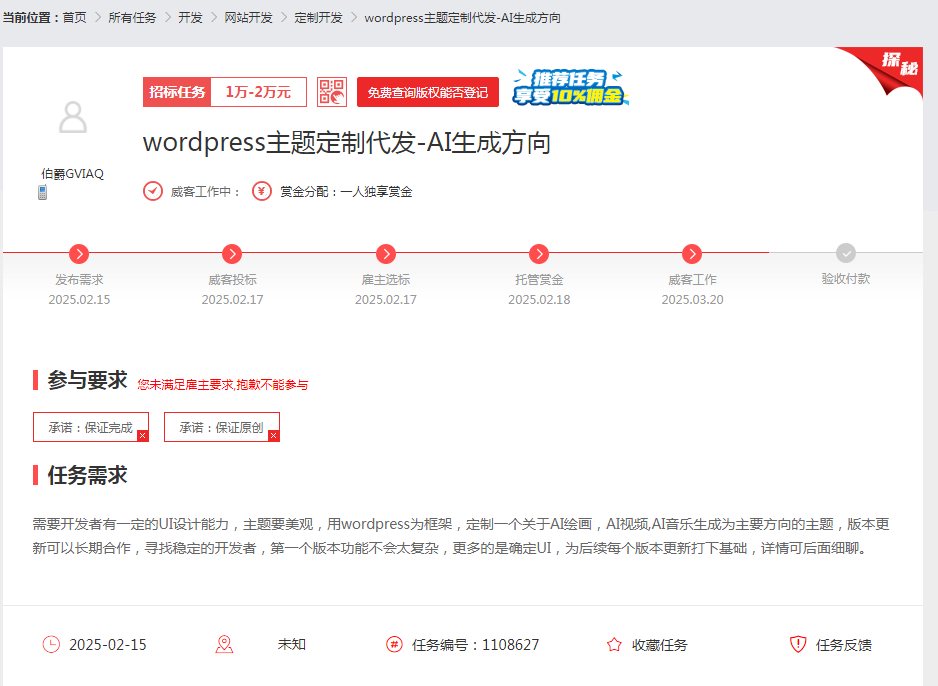Click the warning 您未满足雇主要求,抱歉不能参与
The width and height of the screenshot is (938, 686).
[x=223, y=385]
